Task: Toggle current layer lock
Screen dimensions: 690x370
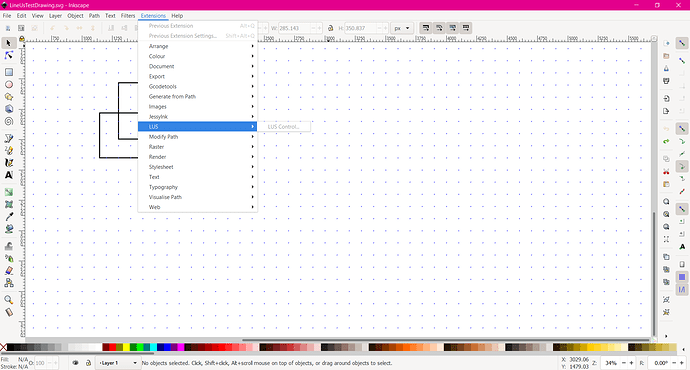Action: [88, 363]
